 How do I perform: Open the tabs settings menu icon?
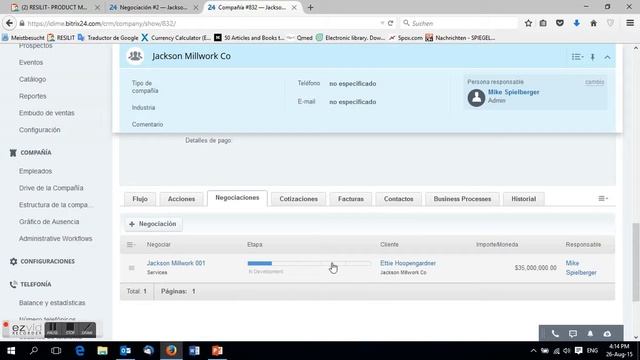coord(603,198)
